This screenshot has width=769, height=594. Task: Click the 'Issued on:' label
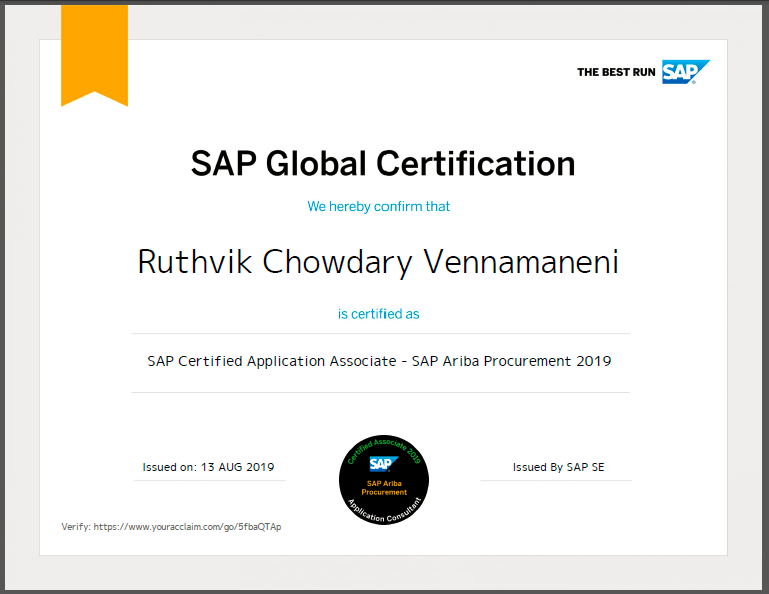[x=170, y=467]
